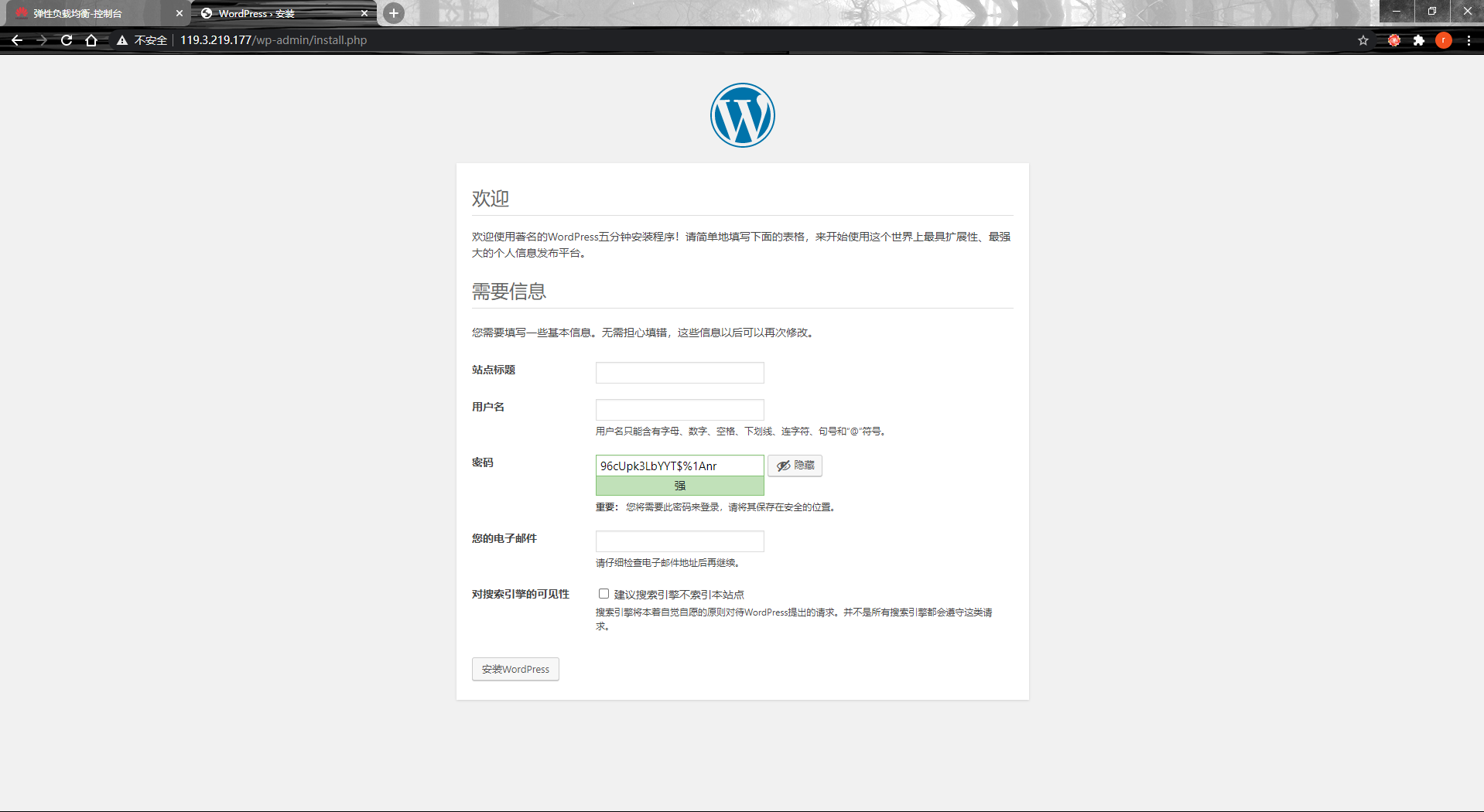Click the 安装WordPress button
This screenshot has width=1484, height=812.
[x=515, y=669]
